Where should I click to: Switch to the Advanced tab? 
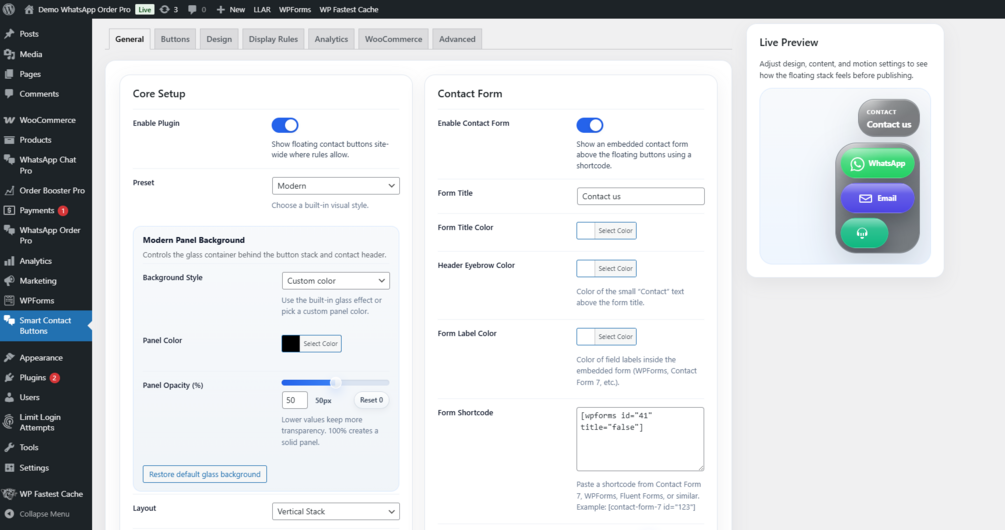tap(457, 39)
